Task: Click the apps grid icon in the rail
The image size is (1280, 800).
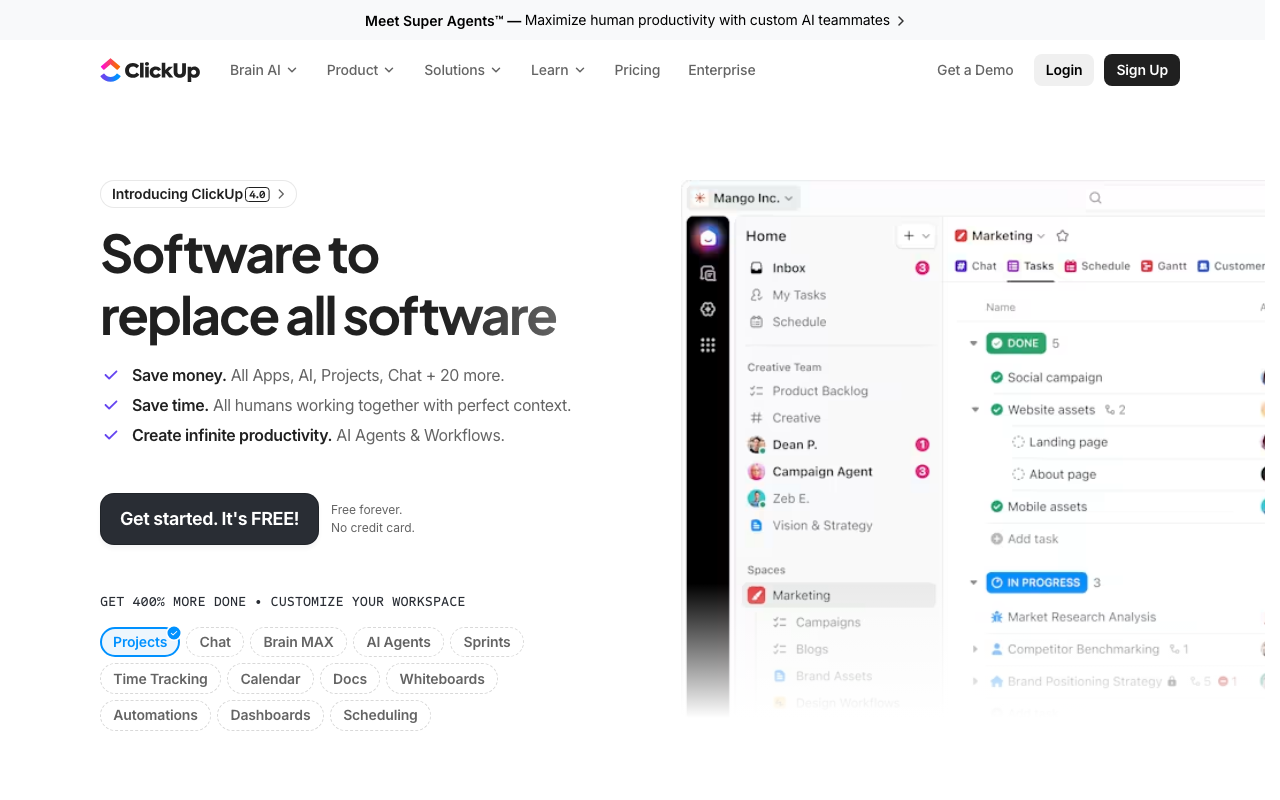Action: click(x=708, y=344)
